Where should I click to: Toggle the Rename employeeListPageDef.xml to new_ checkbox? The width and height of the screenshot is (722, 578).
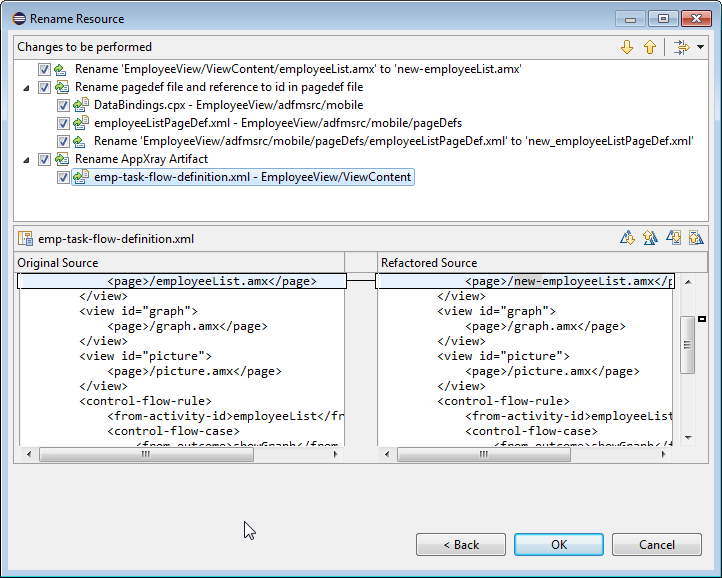(63, 141)
